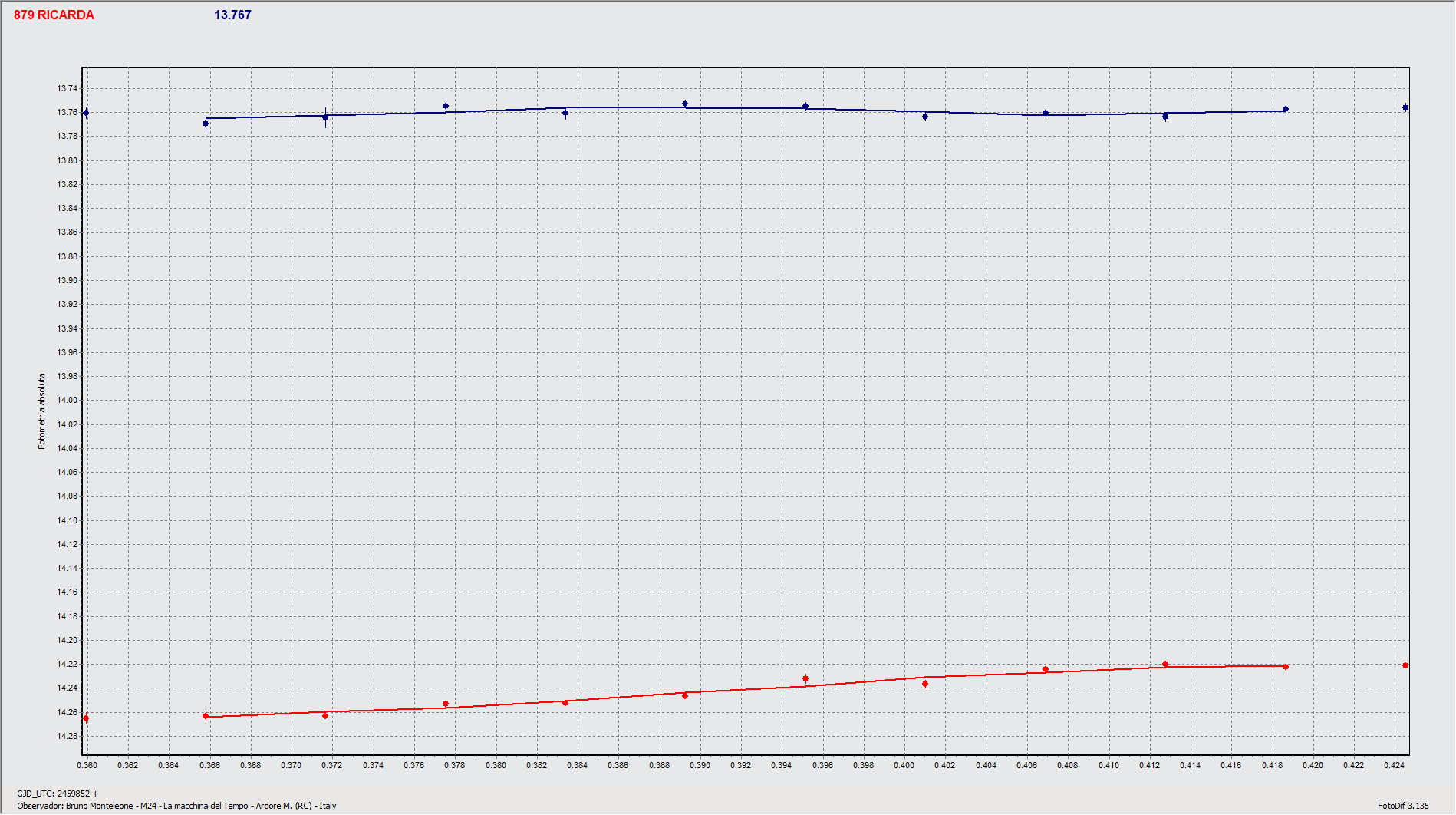Select the blue data point near time 0.372
1456x815 pixels.
pos(325,117)
